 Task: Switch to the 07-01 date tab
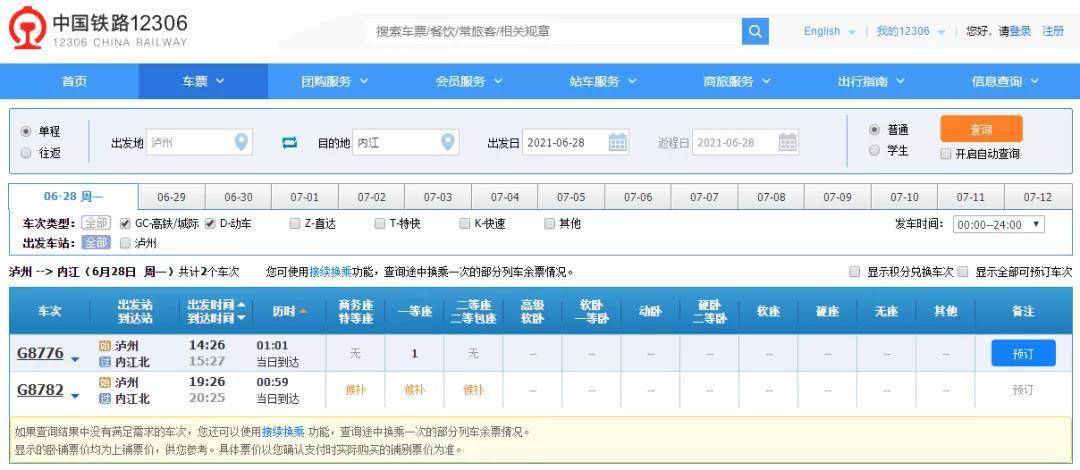point(304,197)
